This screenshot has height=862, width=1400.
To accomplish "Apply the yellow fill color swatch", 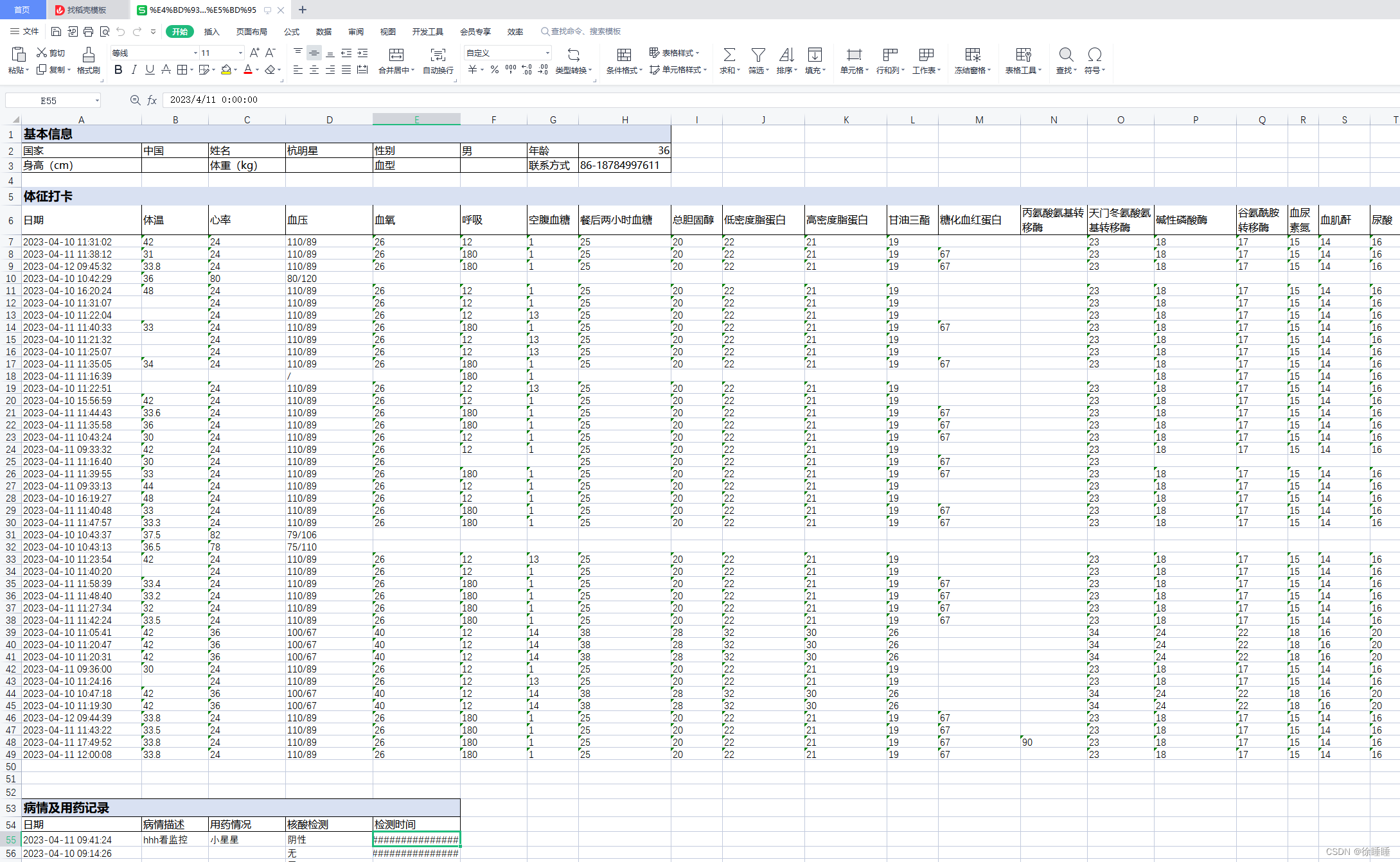I will pyautogui.click(x=226, y=69).
